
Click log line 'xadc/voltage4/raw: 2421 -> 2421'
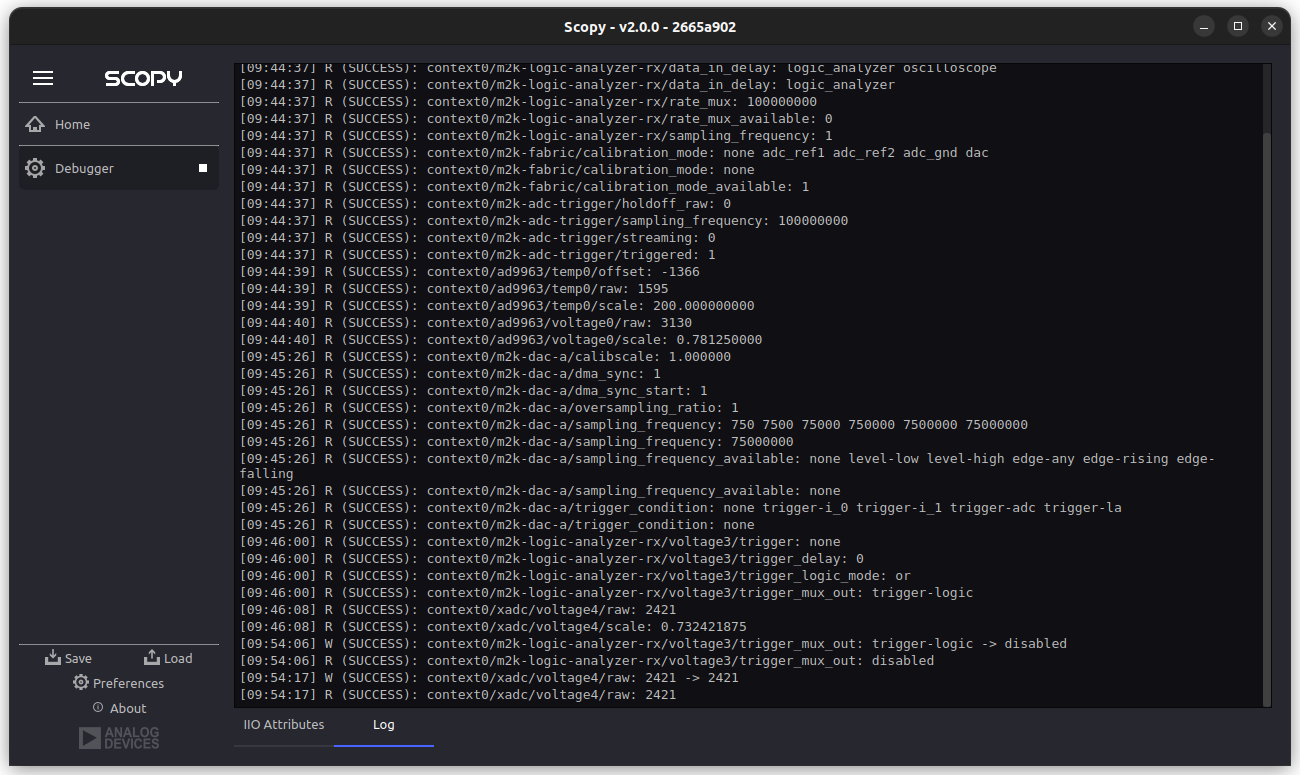(x=489, y=678)
